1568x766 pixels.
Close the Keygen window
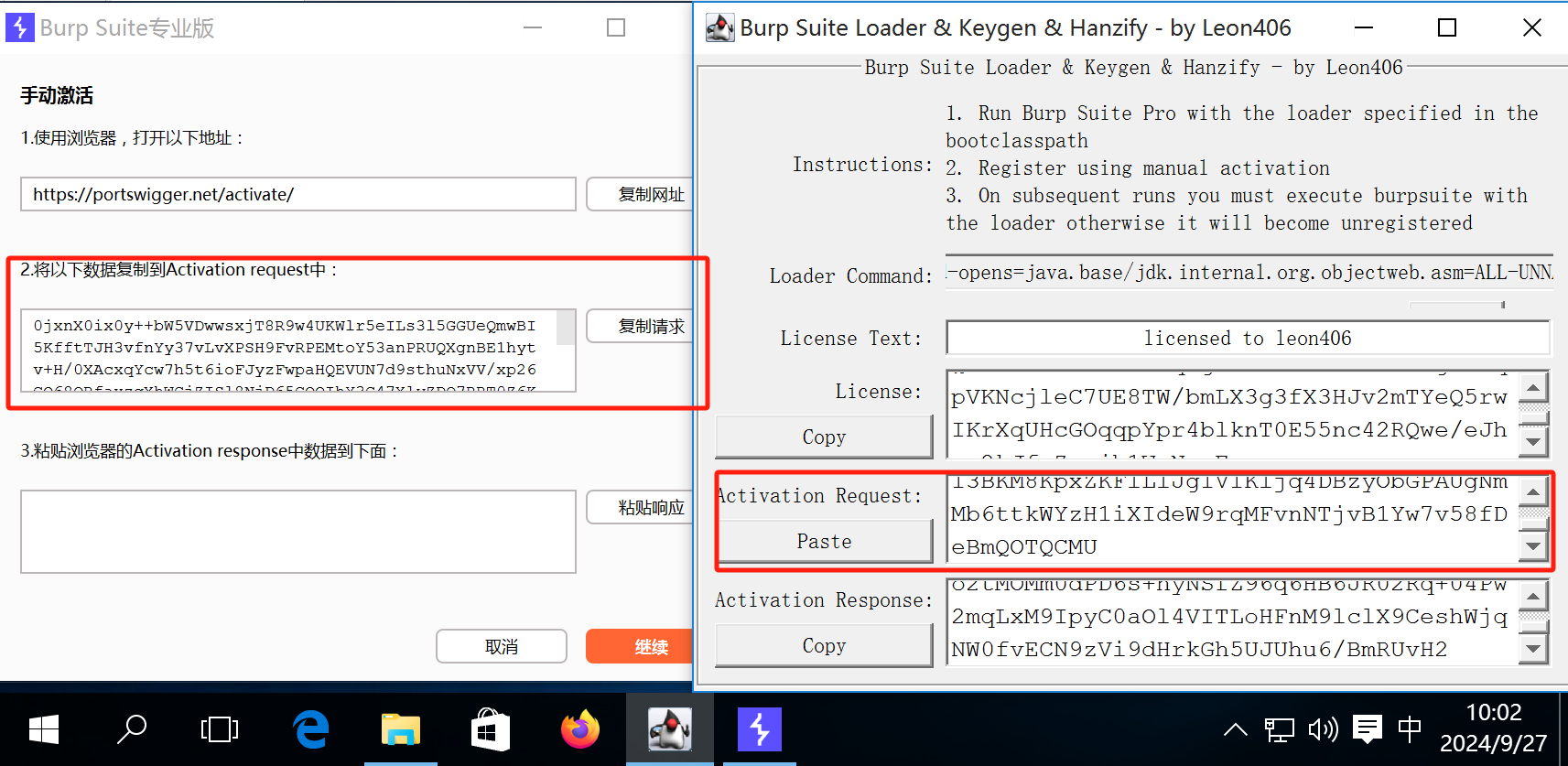1532,27
